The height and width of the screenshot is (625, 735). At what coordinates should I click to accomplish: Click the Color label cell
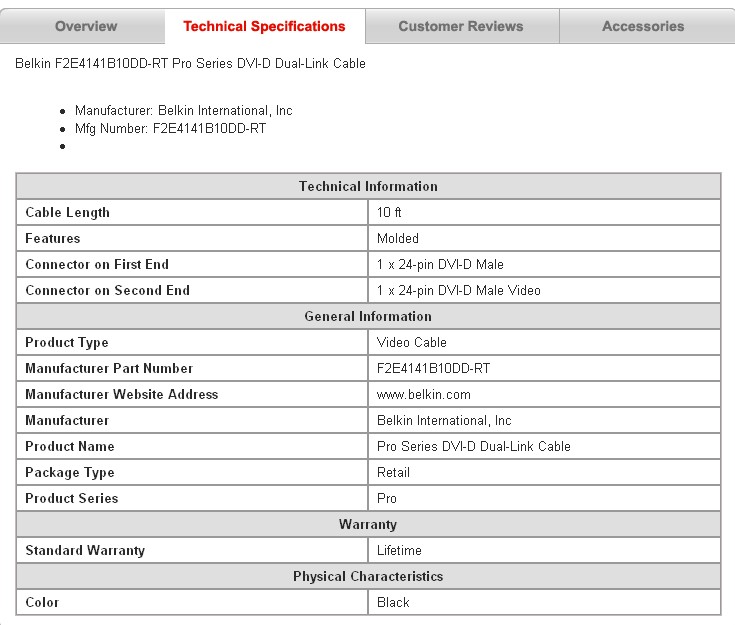[192, 602]
